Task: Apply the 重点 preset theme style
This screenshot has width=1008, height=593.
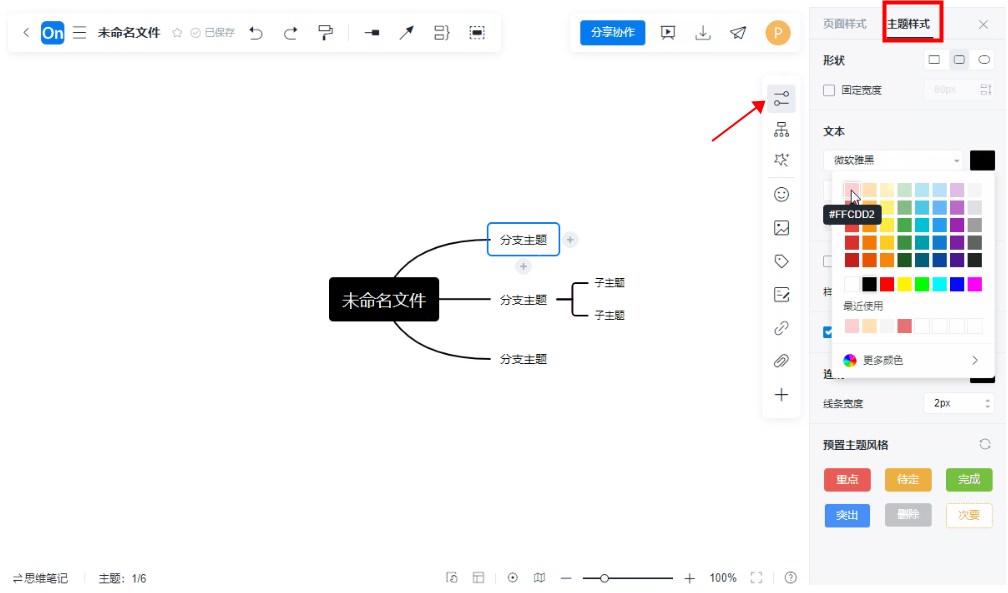Action: [846, 480]
